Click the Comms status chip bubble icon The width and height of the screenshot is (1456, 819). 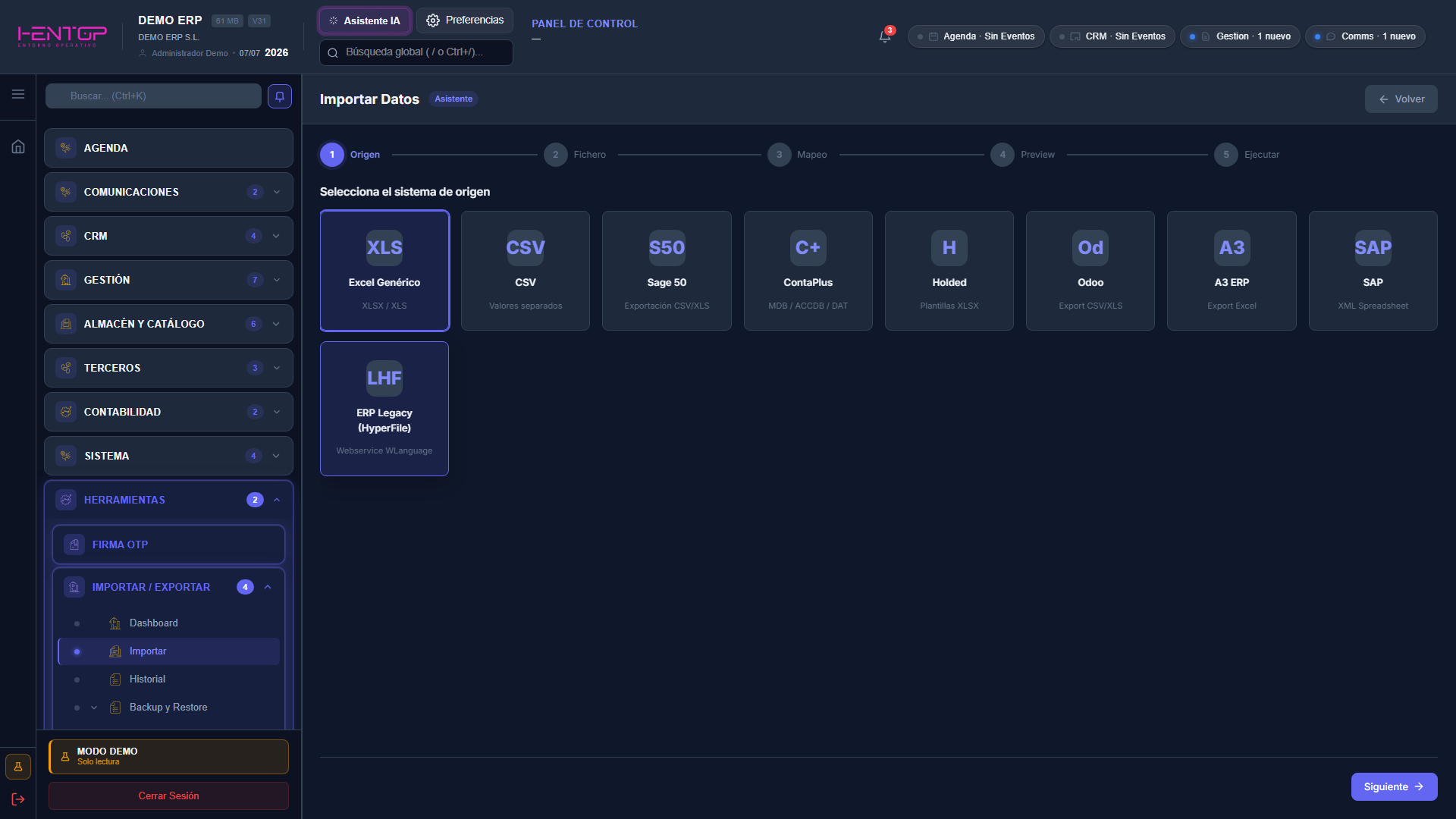[x=1331, y=36]
